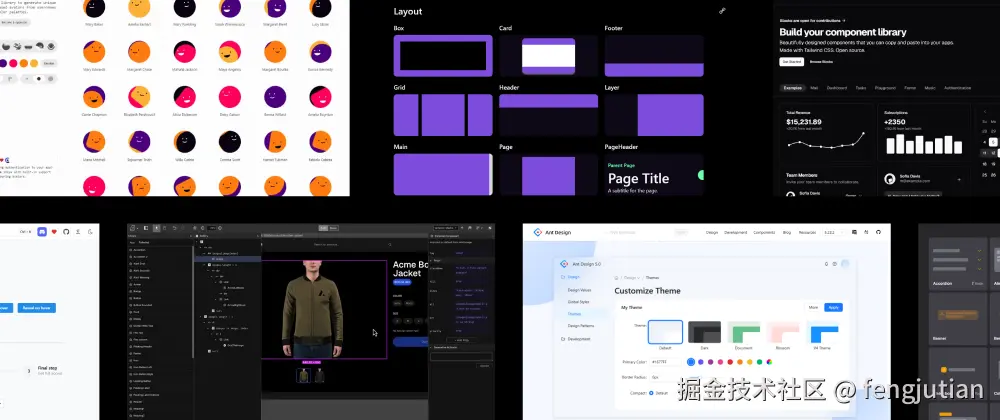The image size is (1000, 420).
Task: Click the Browse Blocks link
Action: [x=821, y=62]
